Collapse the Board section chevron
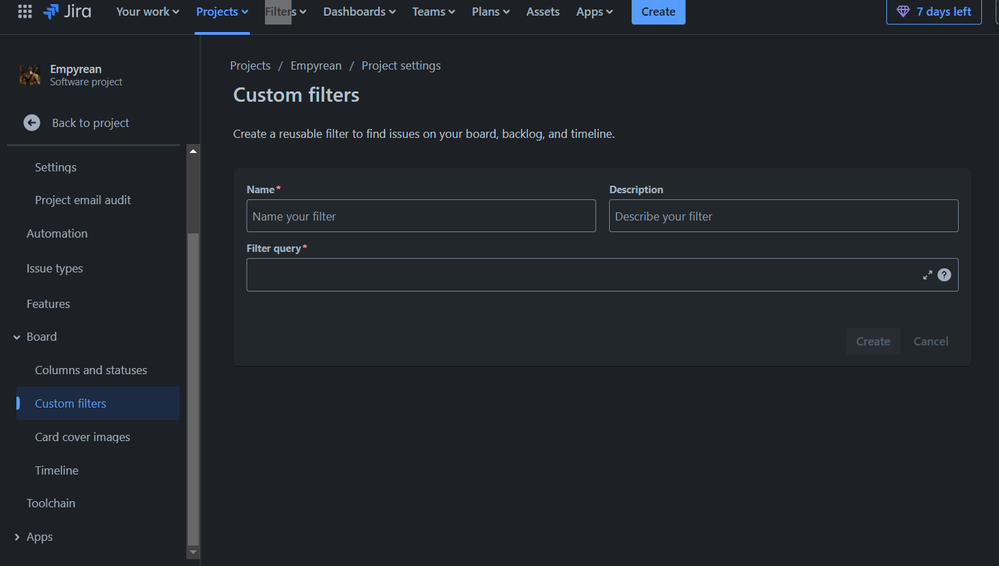 pyautogui.click(x=17, y=337)
